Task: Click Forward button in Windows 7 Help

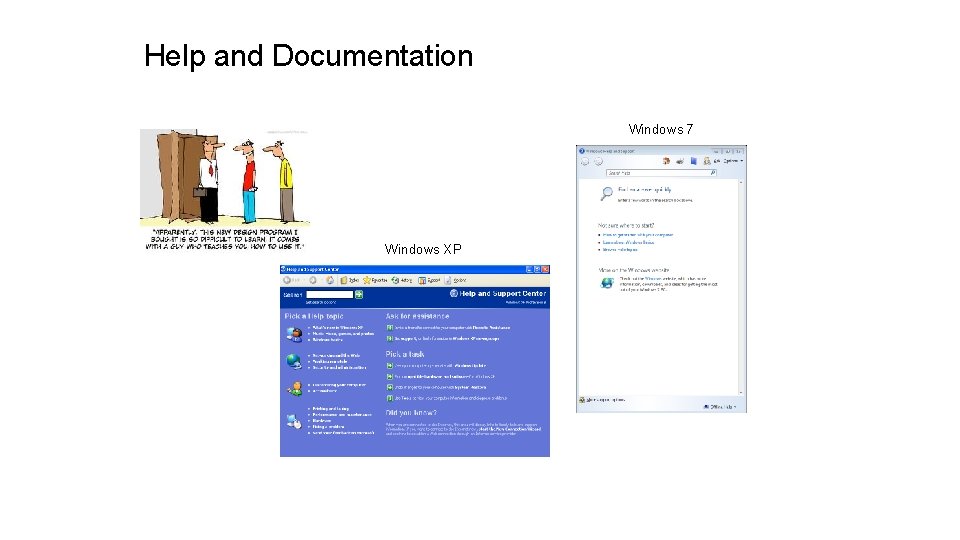Action: pos(598,162)
